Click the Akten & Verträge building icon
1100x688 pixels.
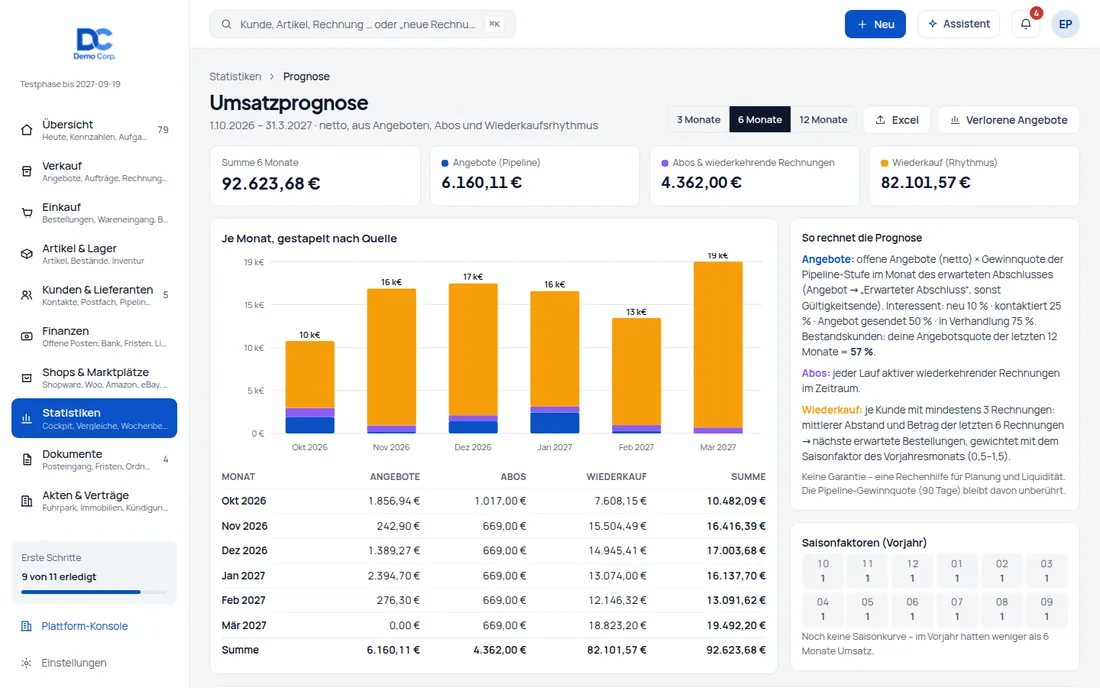pyautogui.click(x=27, y=501)
